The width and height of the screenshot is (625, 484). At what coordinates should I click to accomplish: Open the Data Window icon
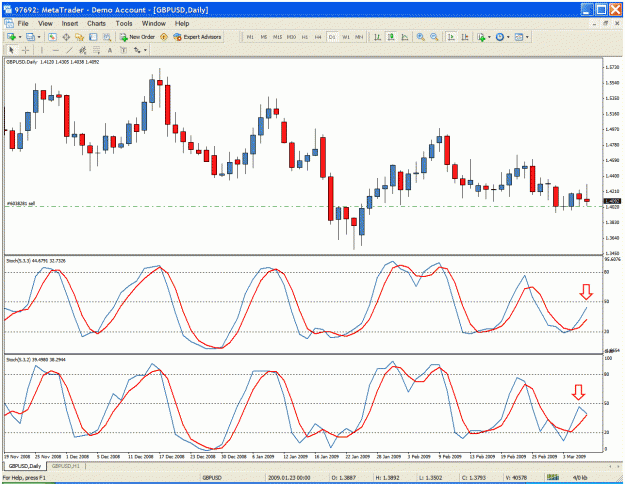click(x=66, y=37)
